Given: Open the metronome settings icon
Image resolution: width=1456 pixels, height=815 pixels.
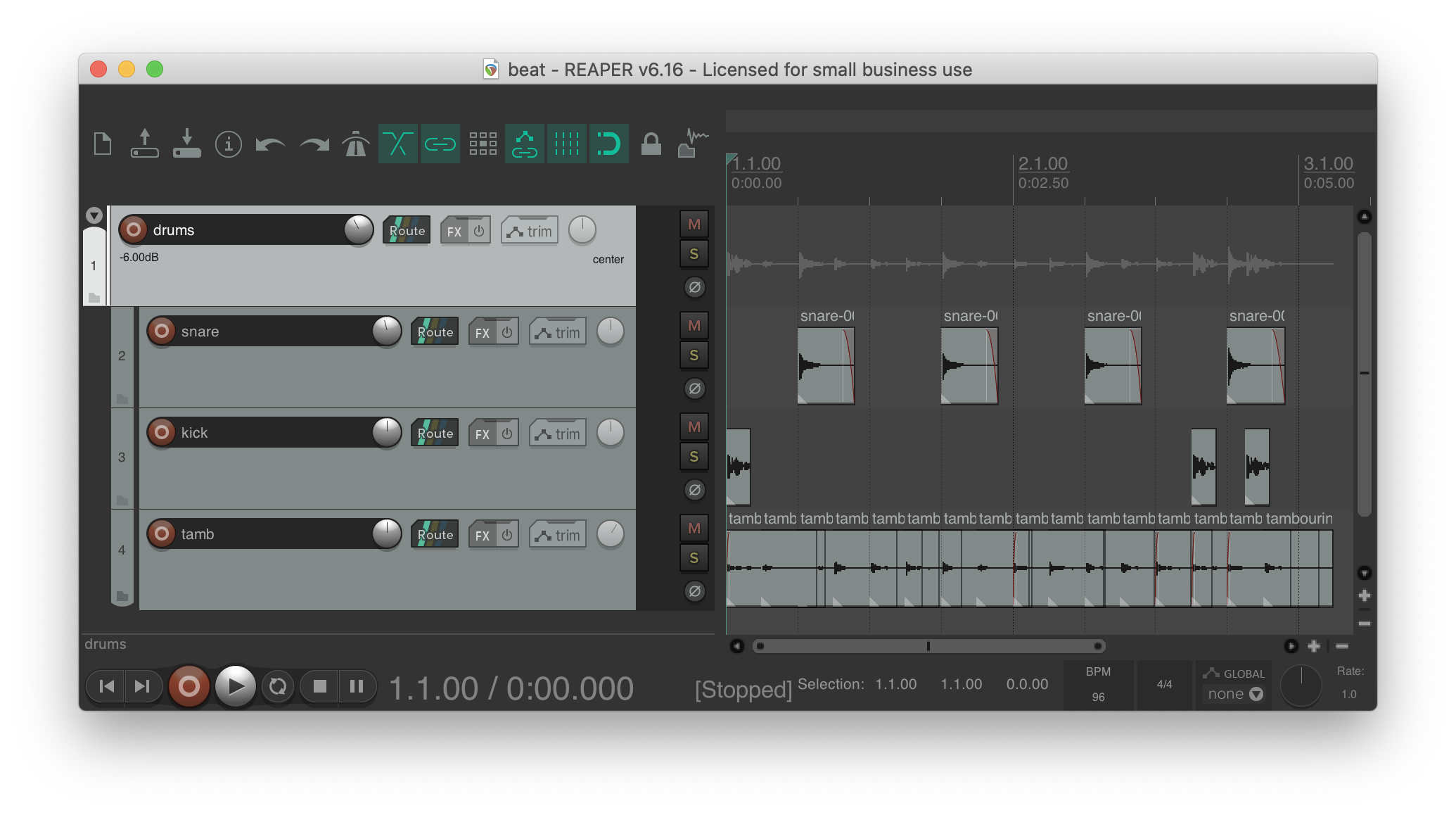Looking at the screenshot, I should (x=357, y=144).
